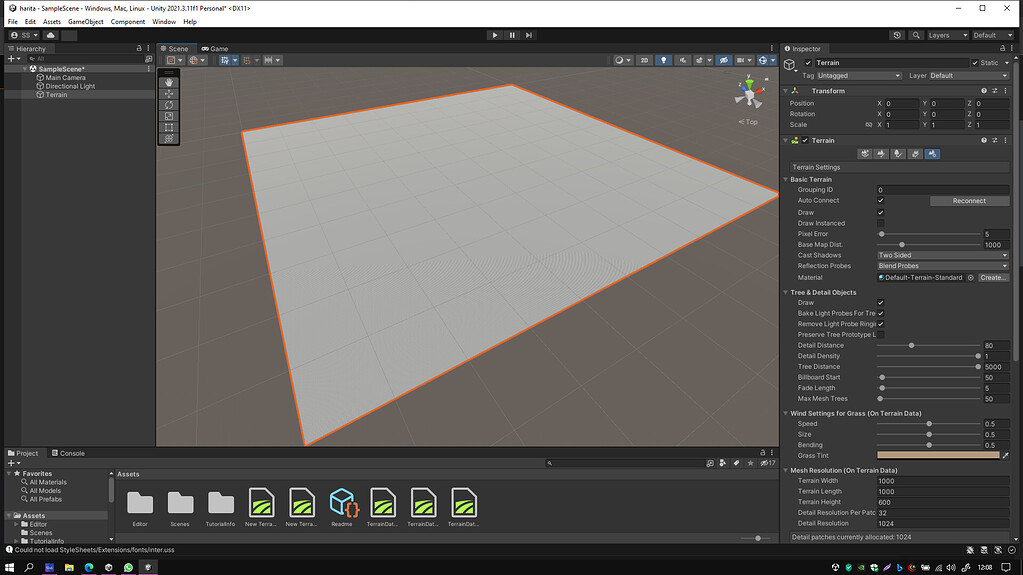The height and width of the screenshot is (575, 1023).
Task: Click the Step forward button
Action: pyautogui.click(x=529, y=35)
